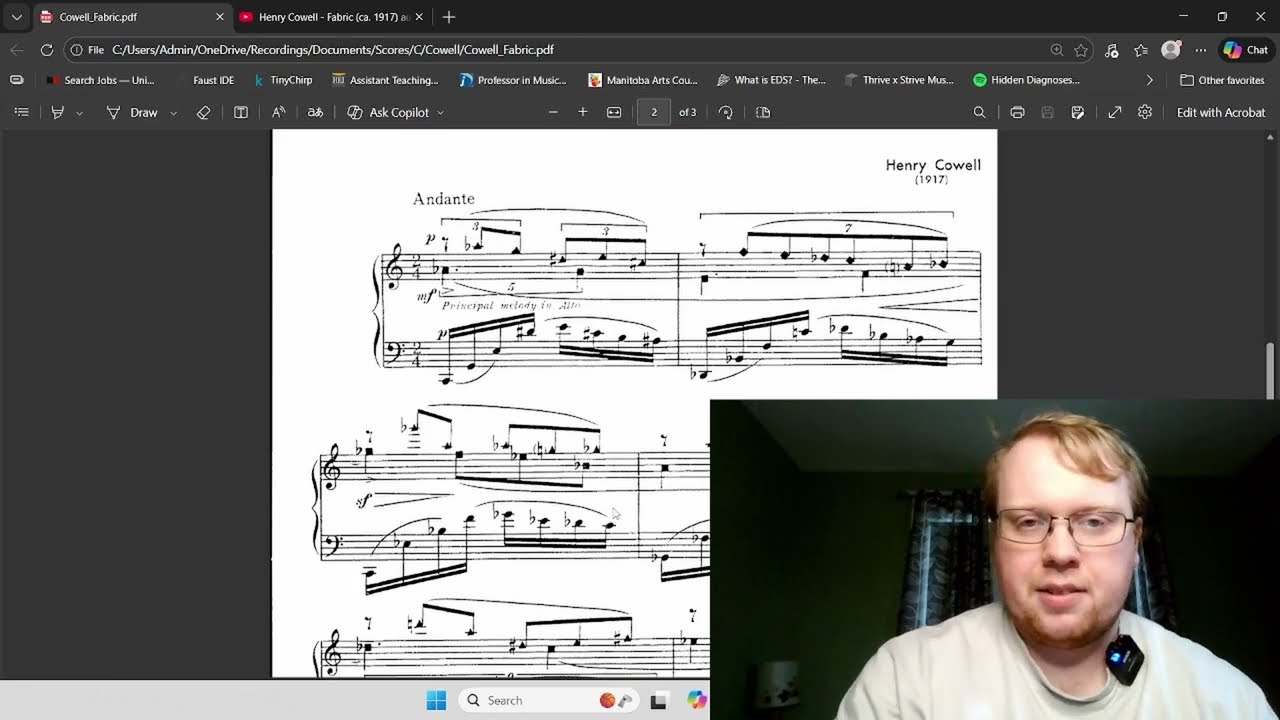Zoom out the PDF with minus
The width and height of the screenshot is (1280, 720).
click(x=553, y=113)
